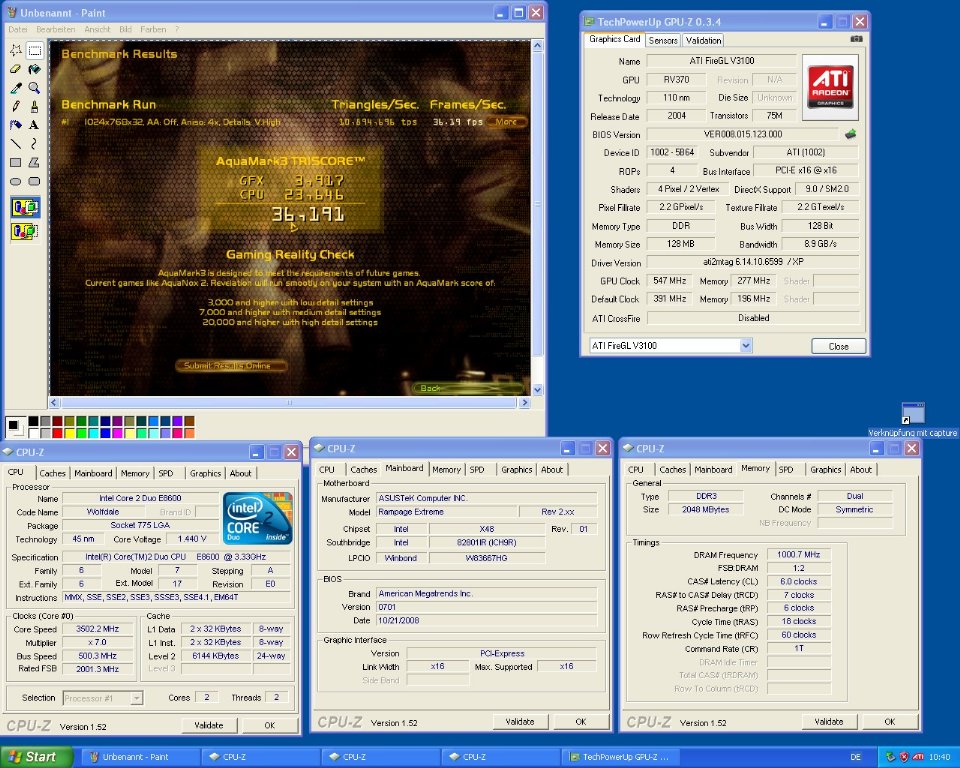
Task: Choose the Ellipse shape tool
Action: click(15, 181)
